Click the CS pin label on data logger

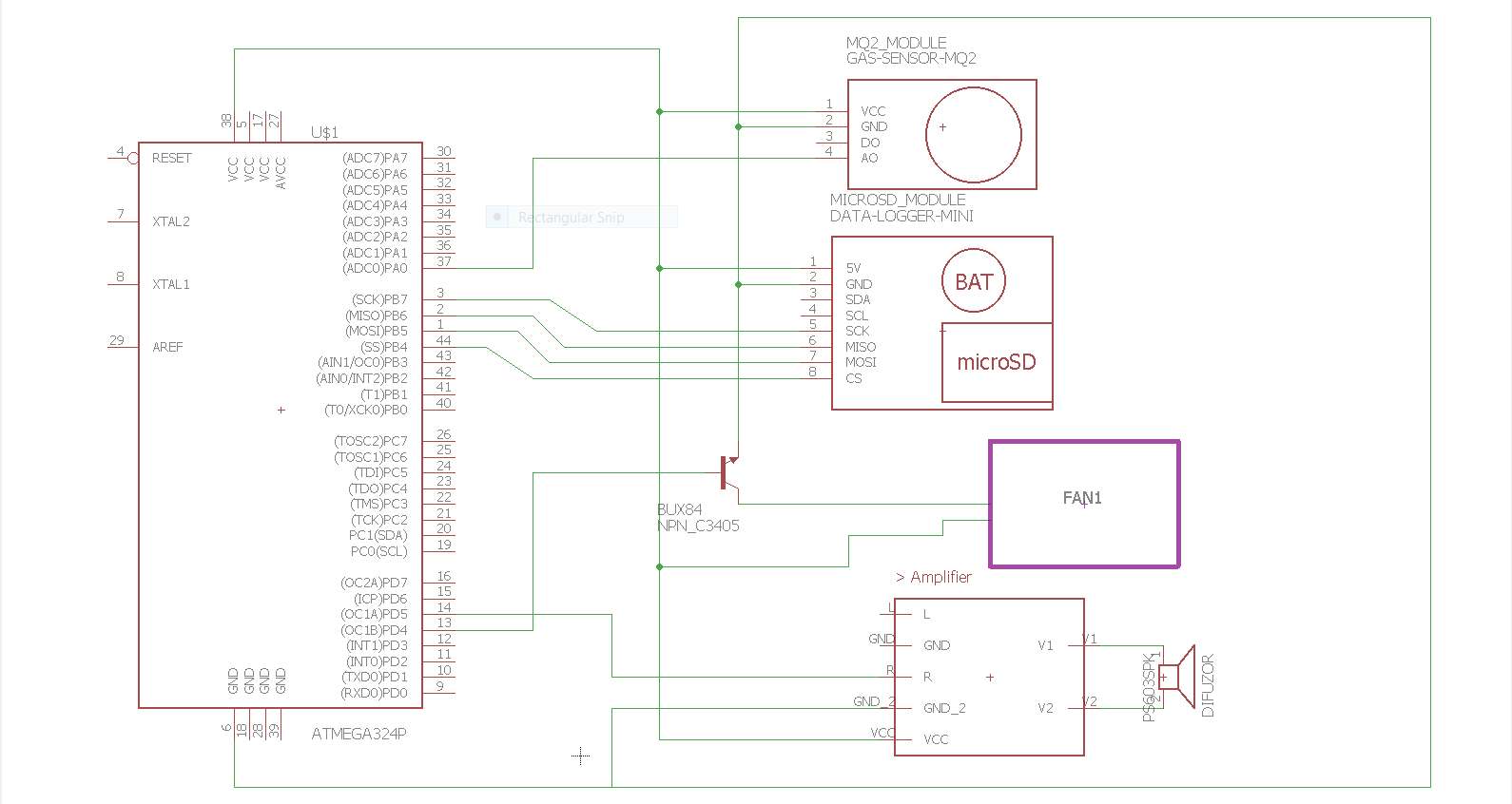point(854,378)
